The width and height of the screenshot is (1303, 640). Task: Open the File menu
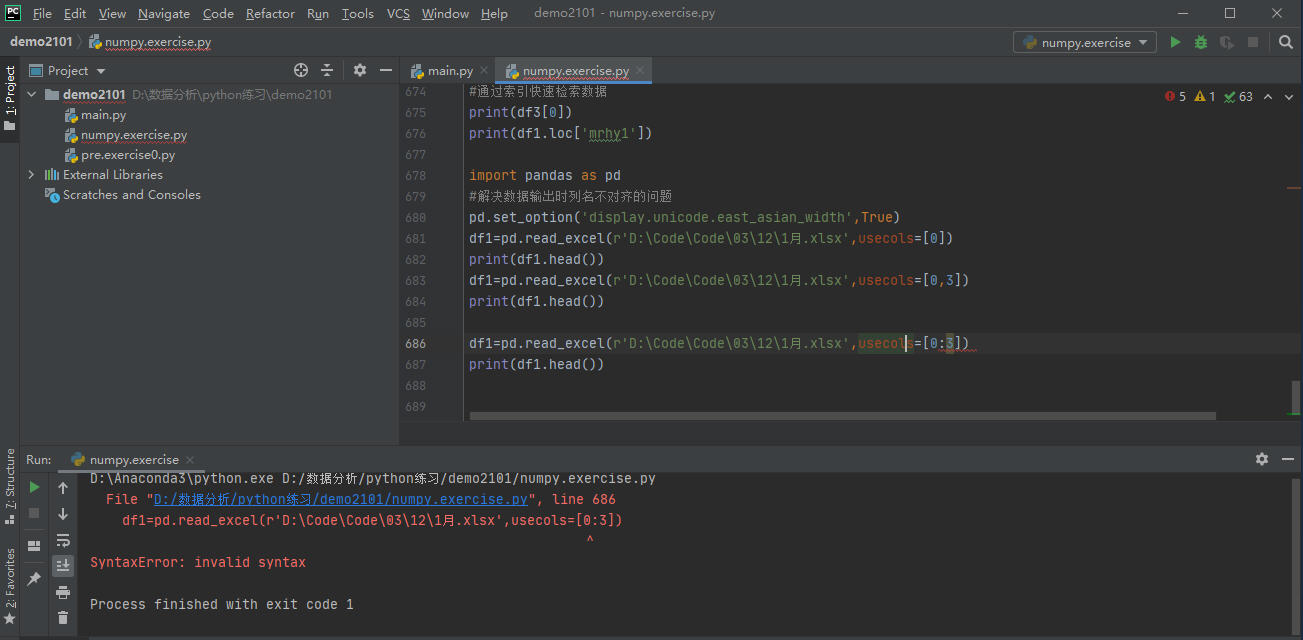click(42, 14)
